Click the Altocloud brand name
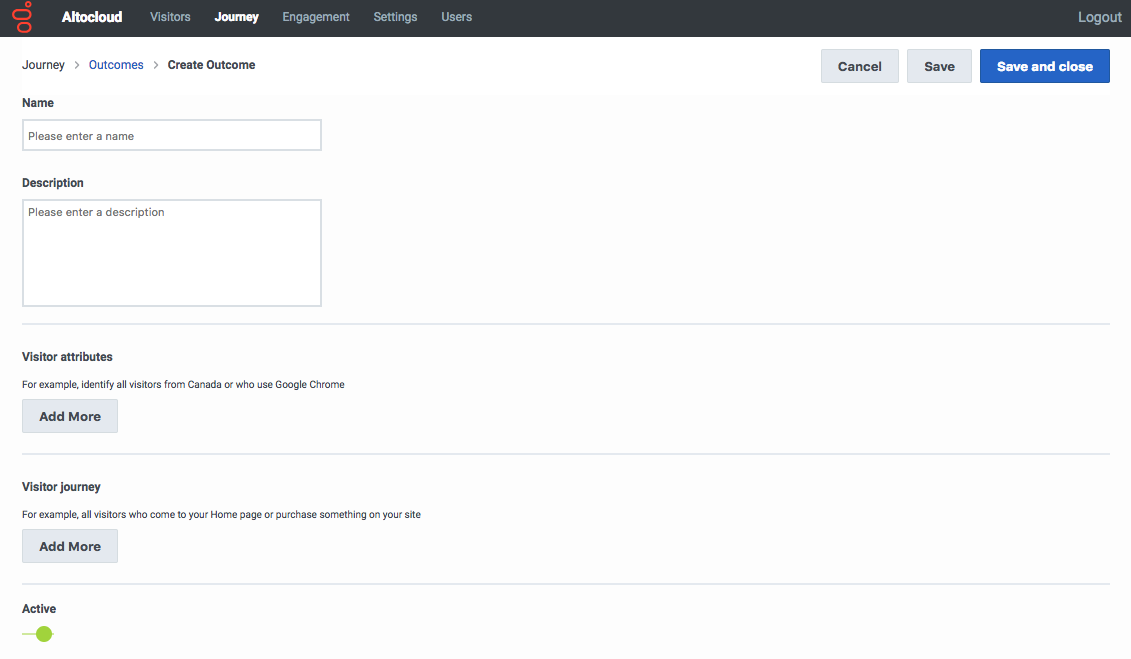Viewport: 1131px width, 659px height. (92, 17)
